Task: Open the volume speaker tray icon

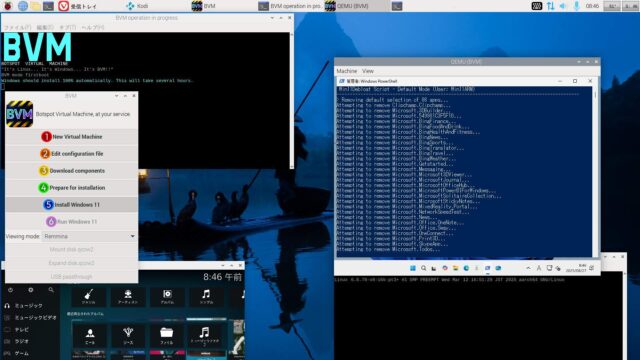Action: (563, 6)
